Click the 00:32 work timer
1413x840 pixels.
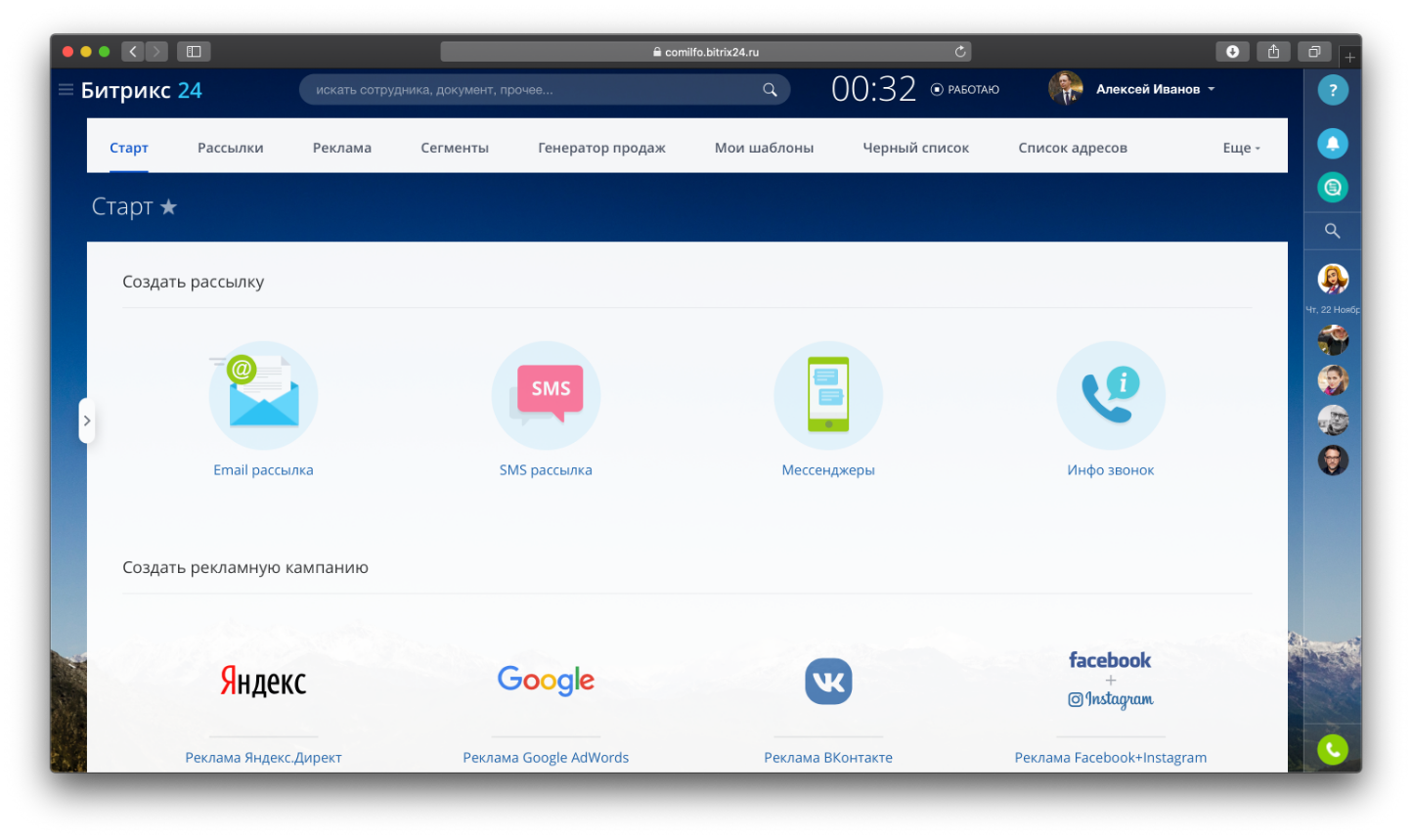(873, 89)
